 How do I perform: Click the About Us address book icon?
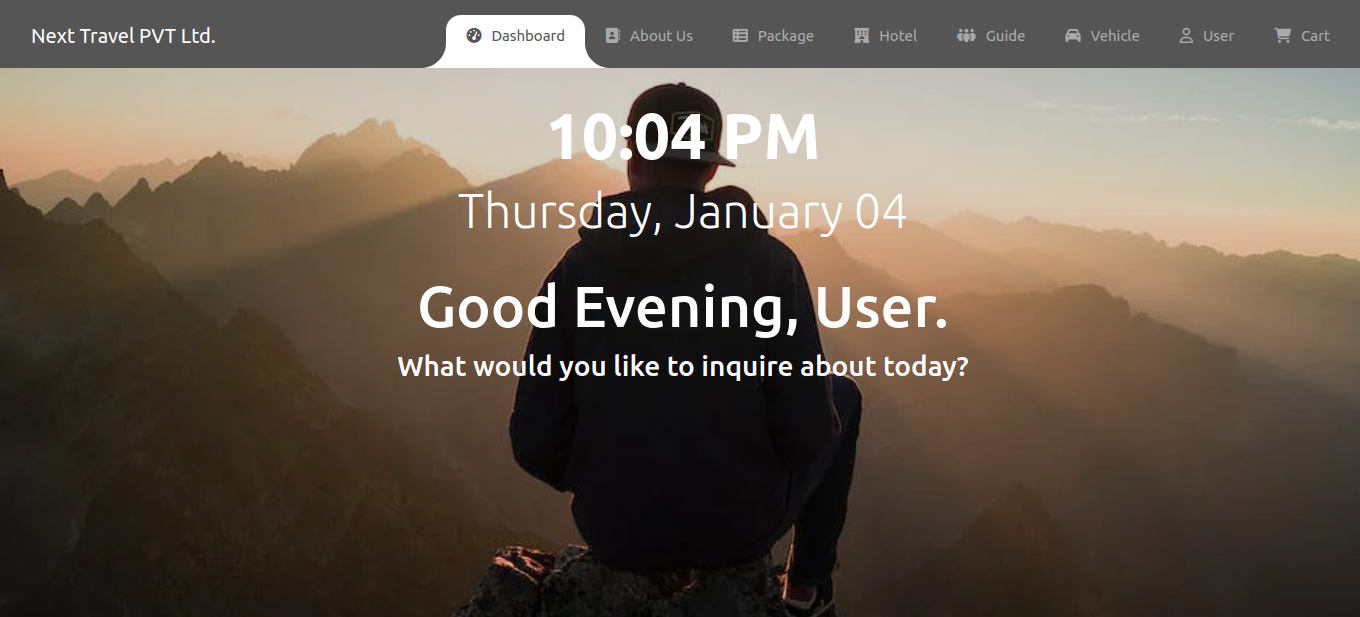613,35
